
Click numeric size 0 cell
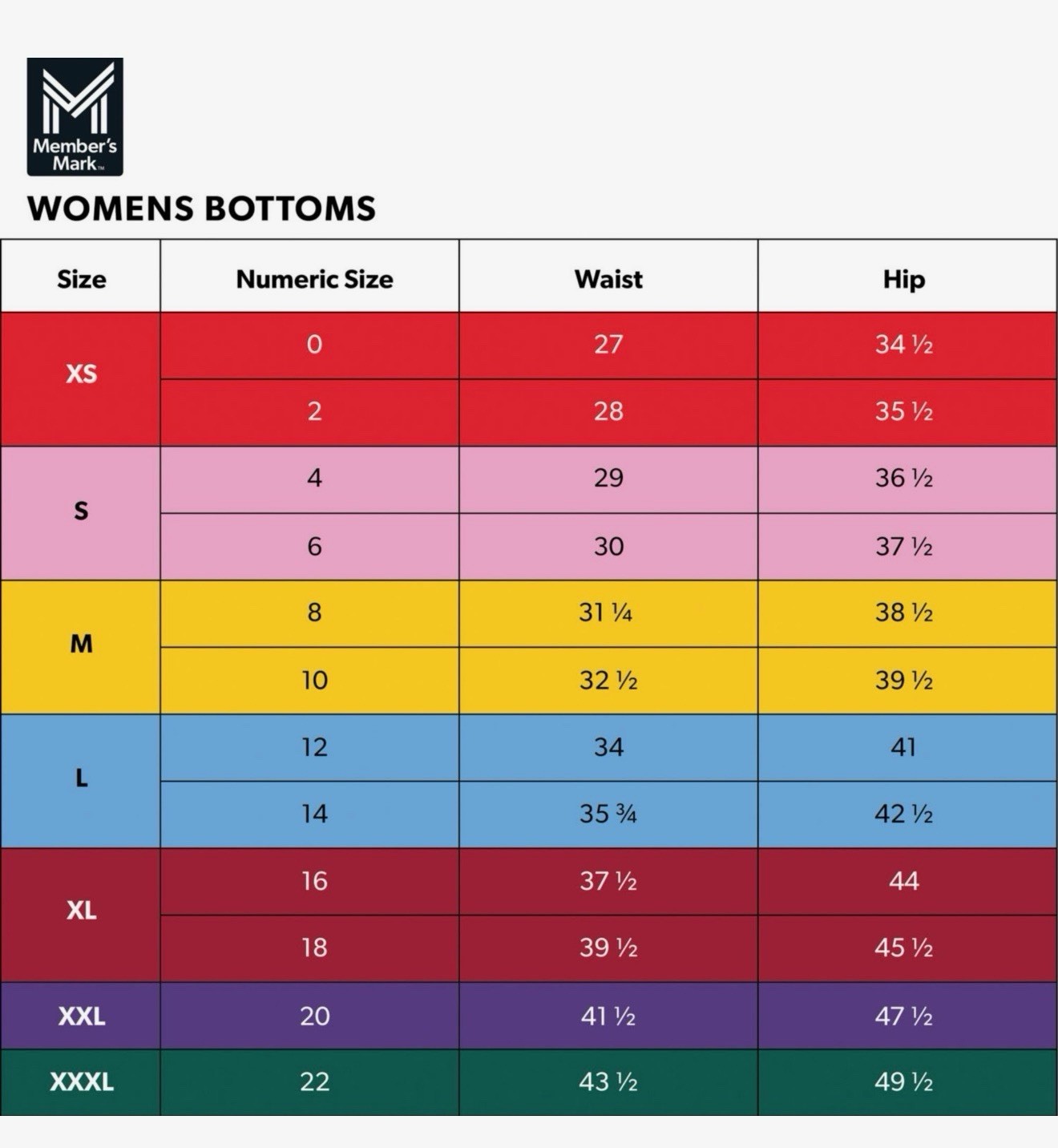[314, 345]
